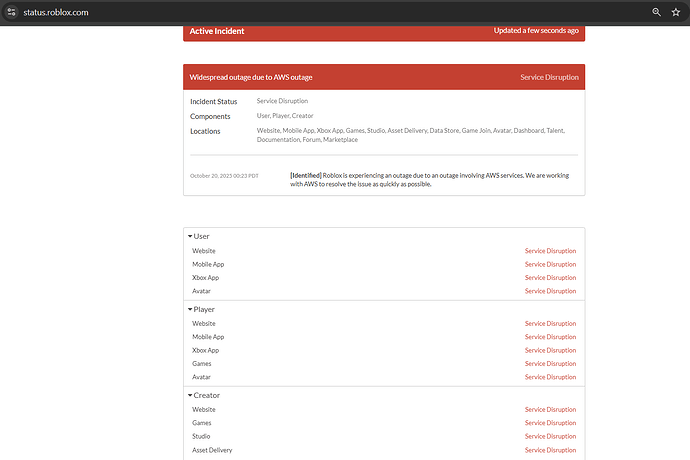The image size is (690, 460).
Task: Collapse the Player component group
Action: click(201, 309)
